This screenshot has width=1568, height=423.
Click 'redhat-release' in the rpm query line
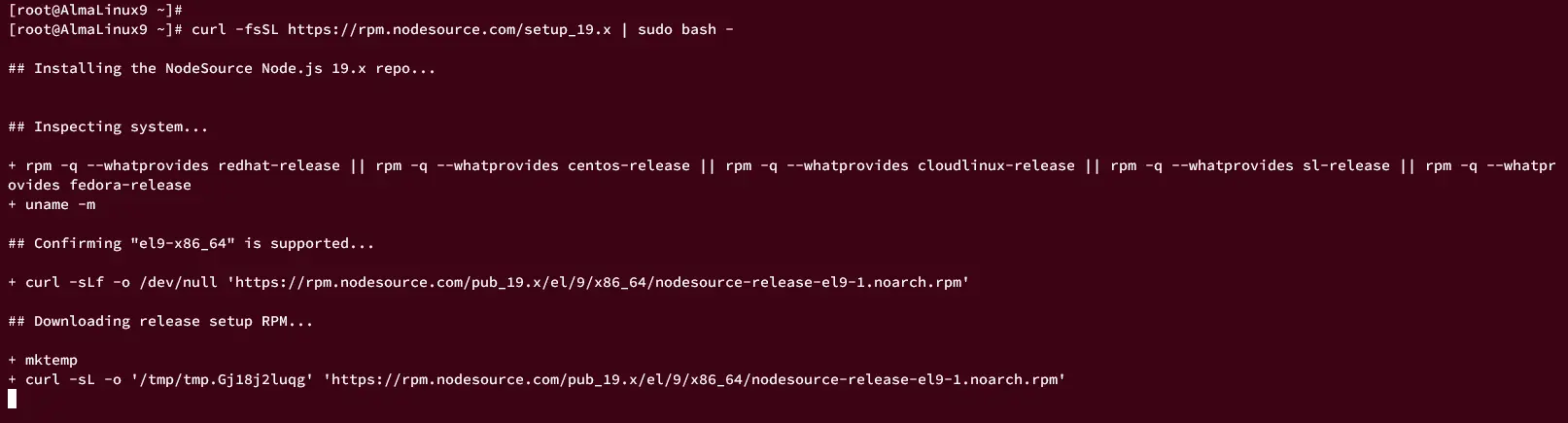pyautogui.click(x=279, y=165)
